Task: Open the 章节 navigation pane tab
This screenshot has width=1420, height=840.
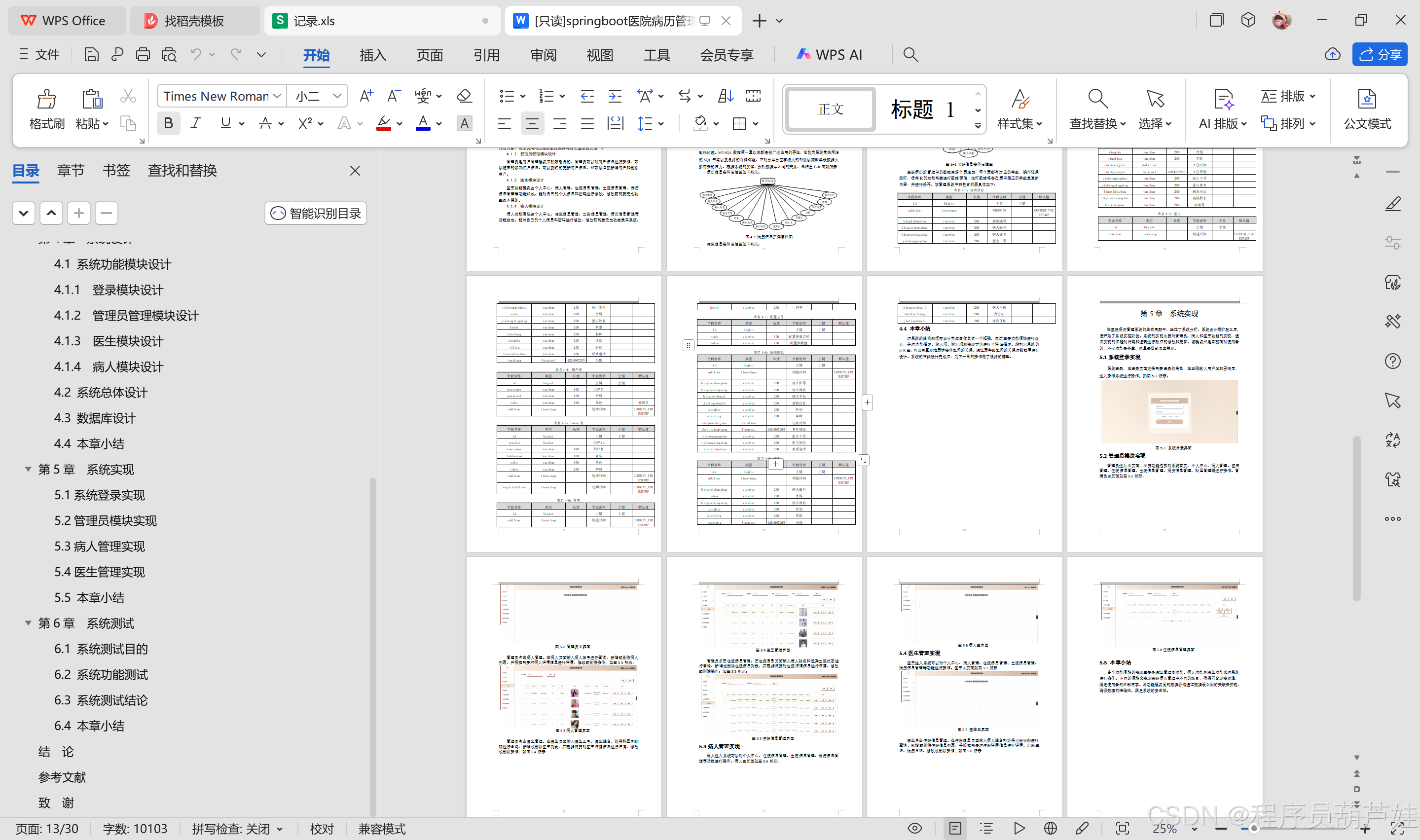Action: coord(71,170)
